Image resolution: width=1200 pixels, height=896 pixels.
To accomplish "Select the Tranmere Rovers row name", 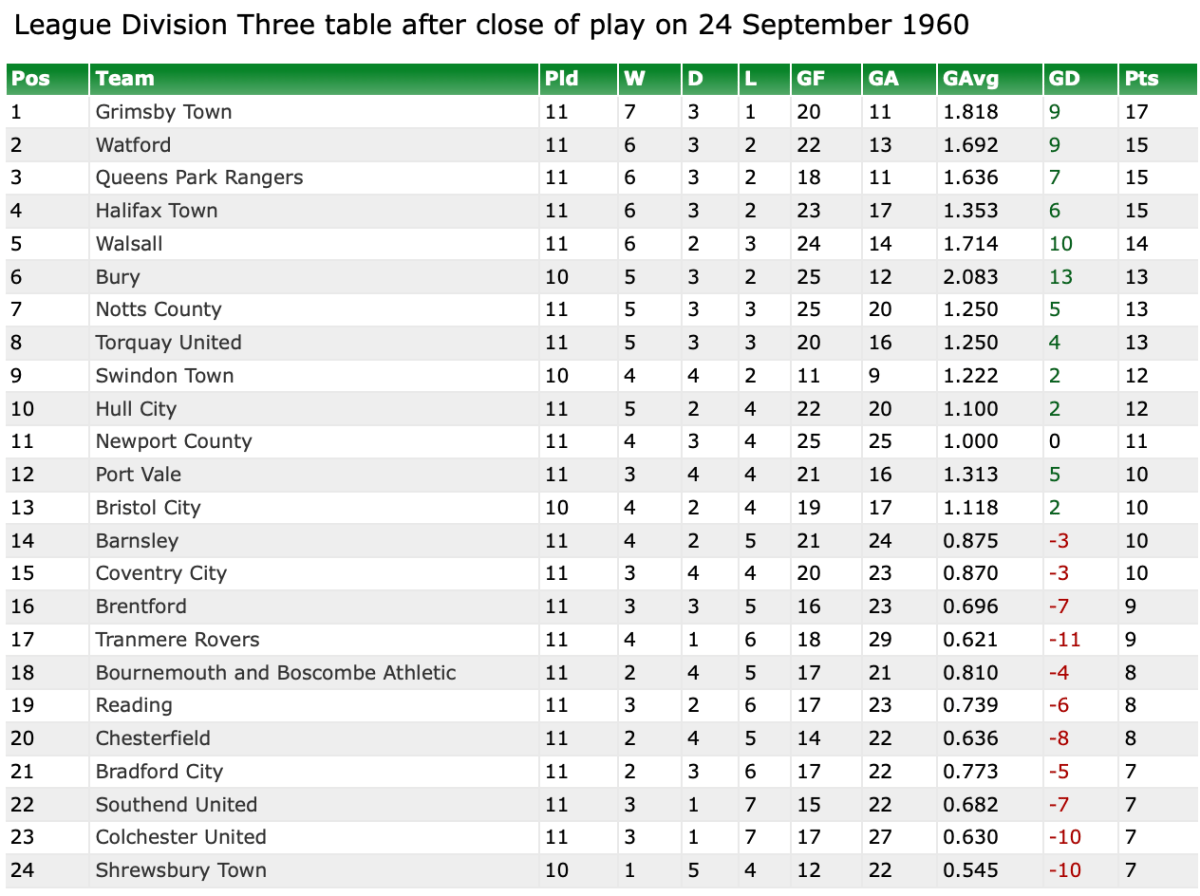I will [177, 640].
